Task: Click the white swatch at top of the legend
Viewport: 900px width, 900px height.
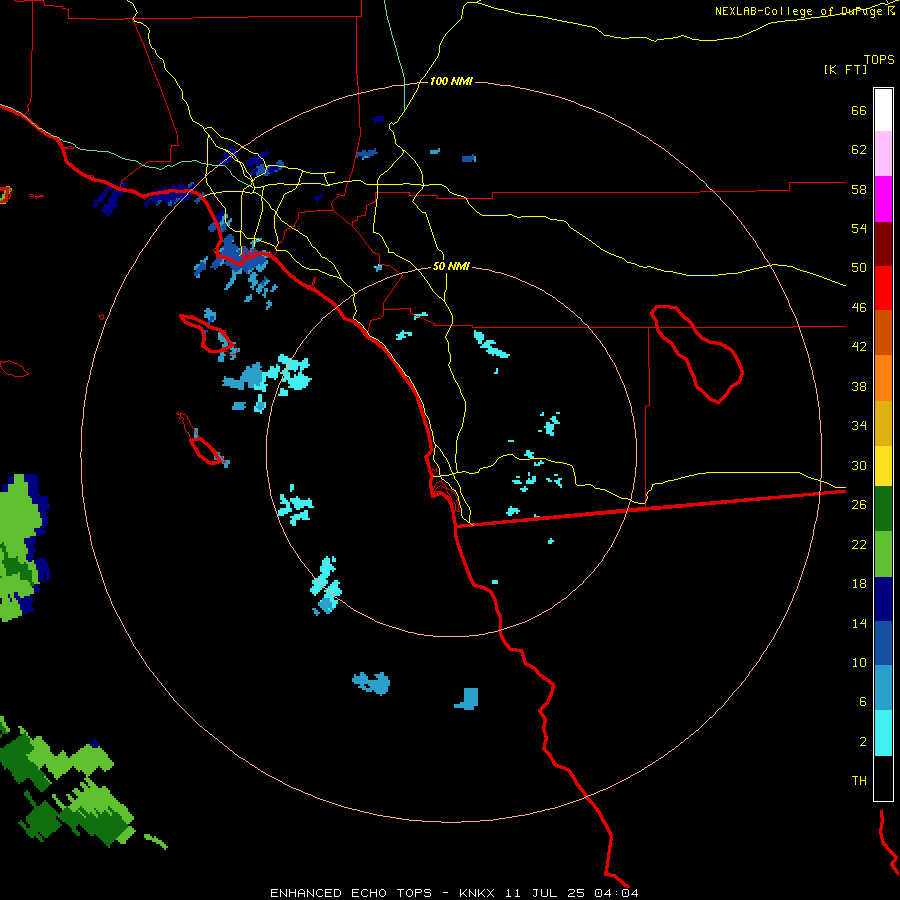Action: click(883, 110)
